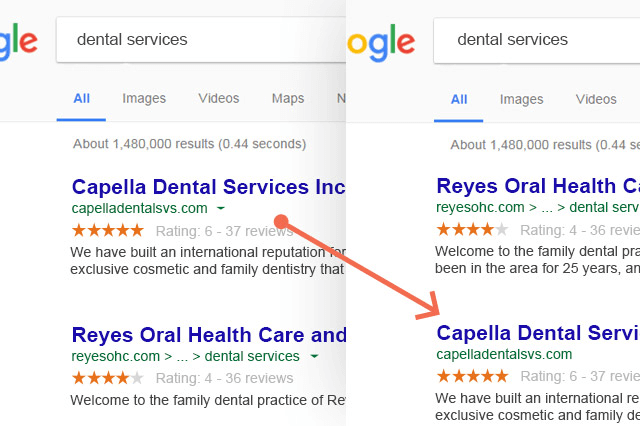
Task: Switch to the Videos tab in left panel
Action: click(219, 98)
